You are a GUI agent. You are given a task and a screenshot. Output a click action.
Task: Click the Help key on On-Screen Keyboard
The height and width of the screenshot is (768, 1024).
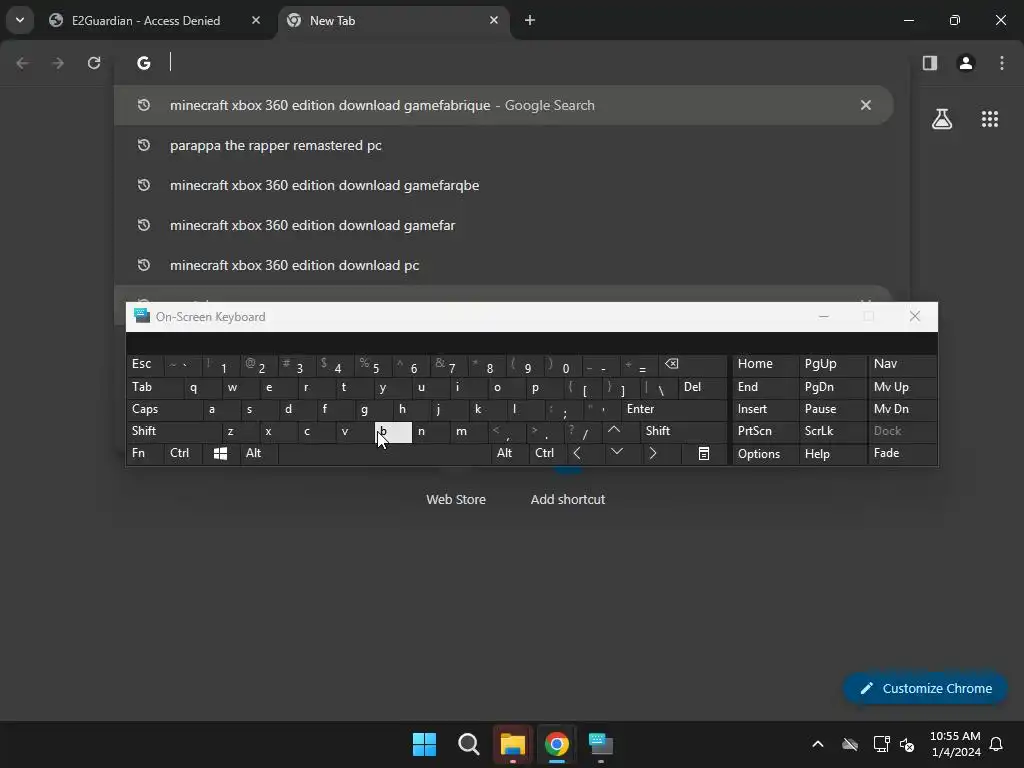coord(832,453)
